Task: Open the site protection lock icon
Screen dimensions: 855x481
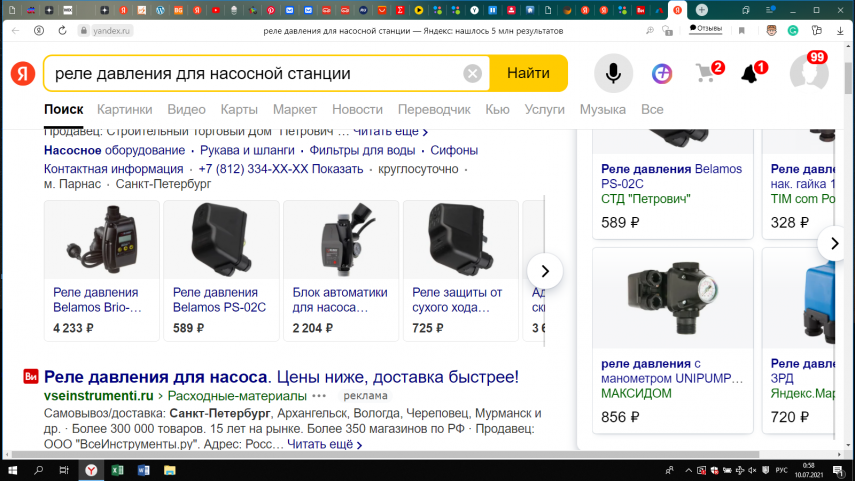Action: (83, 31)
